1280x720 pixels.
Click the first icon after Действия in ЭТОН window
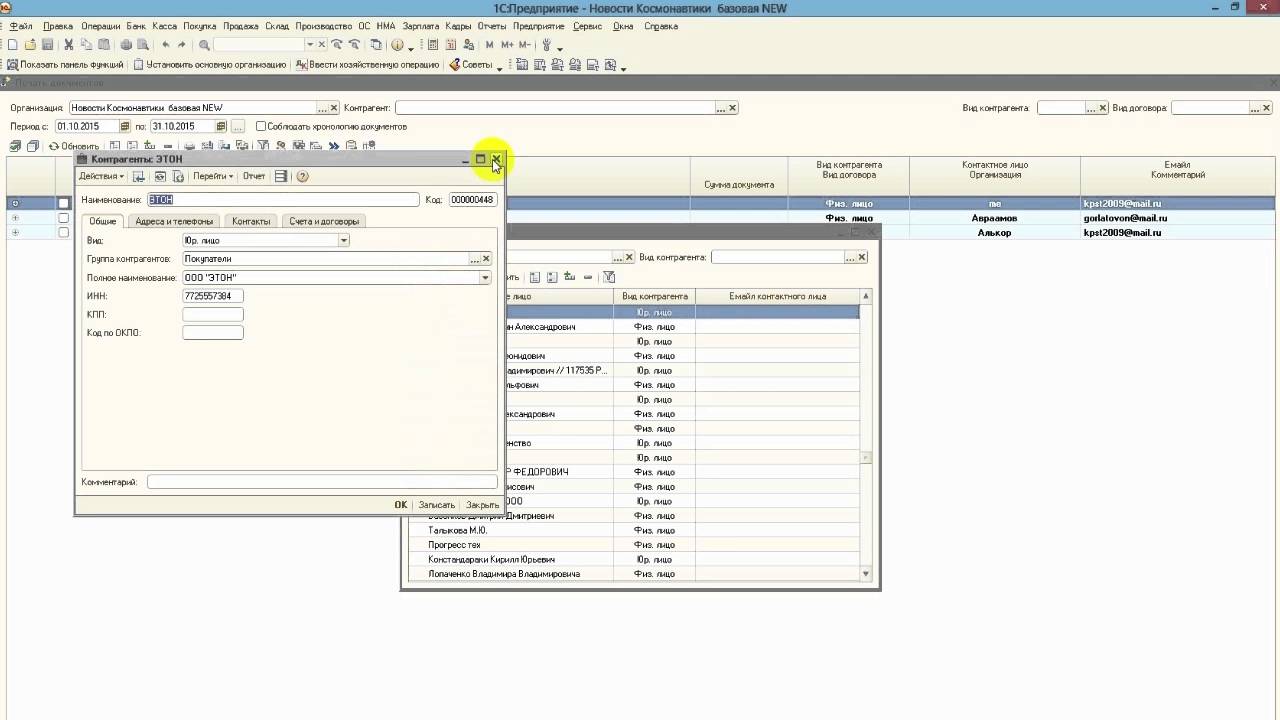(139, 176)
